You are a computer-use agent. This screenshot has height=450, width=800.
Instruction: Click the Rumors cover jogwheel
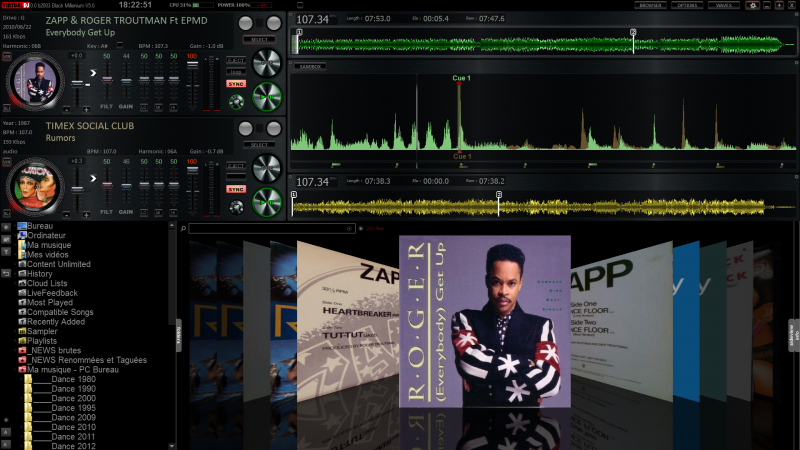tap(35, 187)
